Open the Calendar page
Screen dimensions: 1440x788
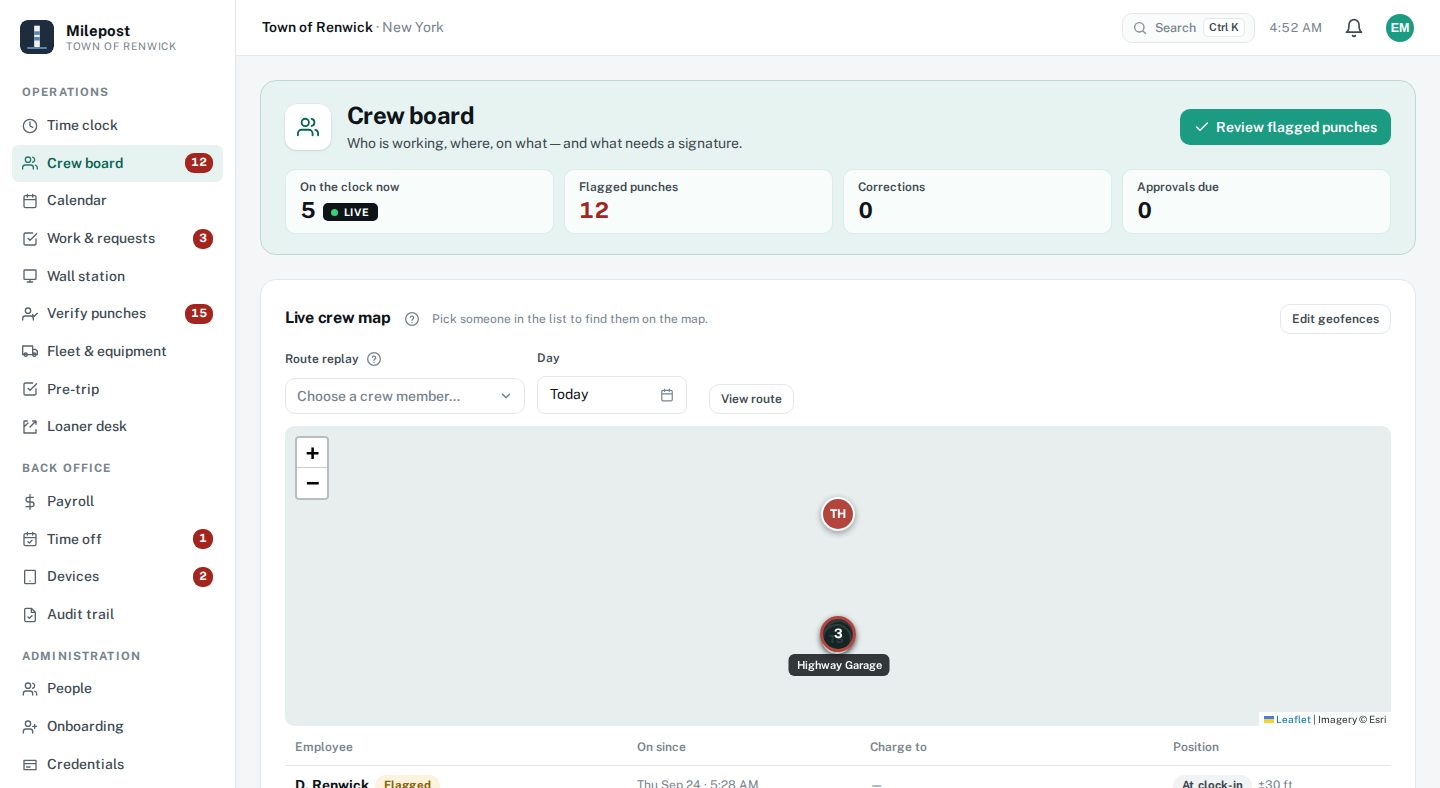click(117, 200)
